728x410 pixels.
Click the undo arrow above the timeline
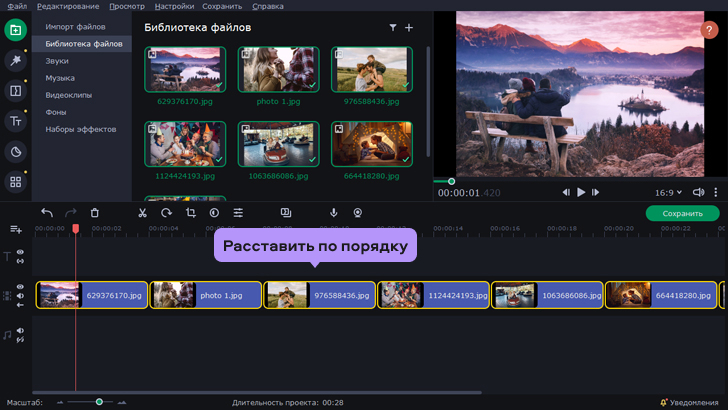point(47,213)
